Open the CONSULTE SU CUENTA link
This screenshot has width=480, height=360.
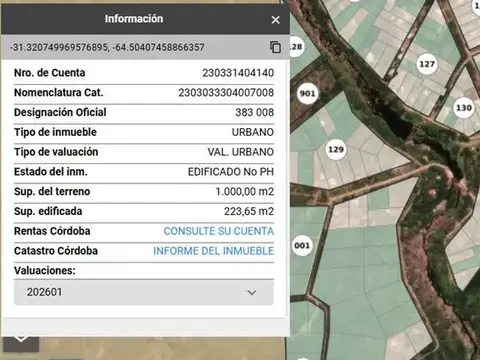coord(219,231)
